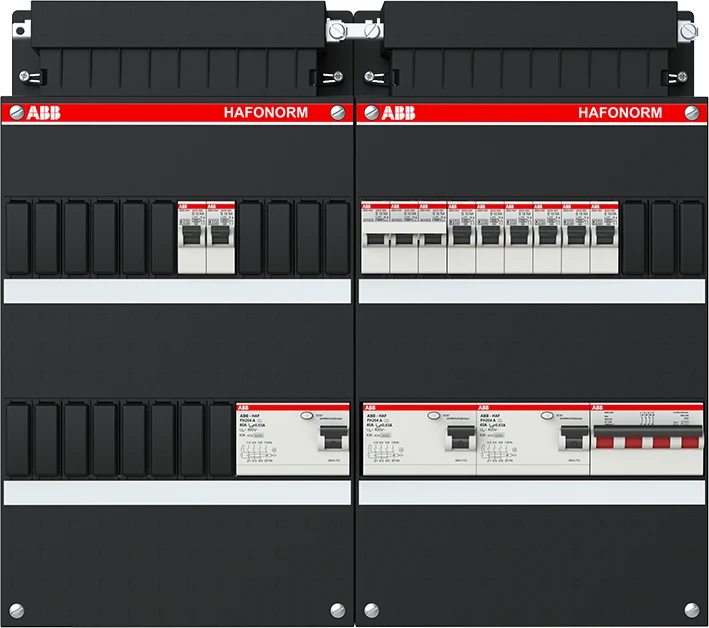Click the bottom-left corner screw of the left panel

pyautogui.click(x=14, y=606)
